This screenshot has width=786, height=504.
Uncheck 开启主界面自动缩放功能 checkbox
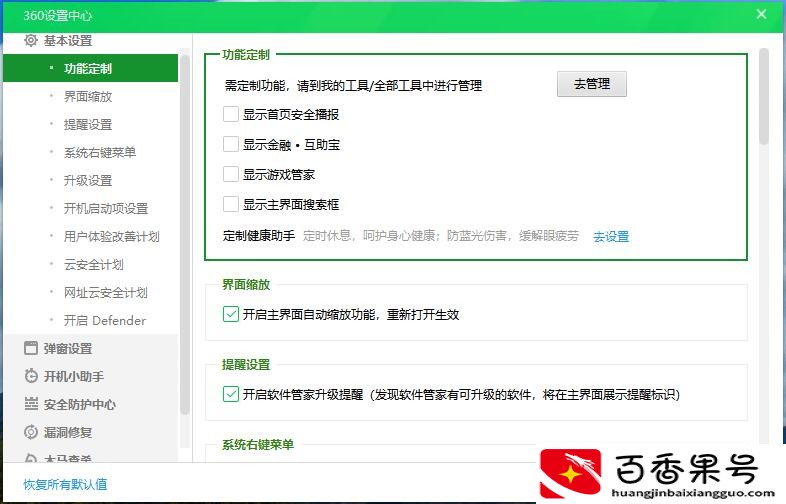pyautogui.click(x=231, y=314)
